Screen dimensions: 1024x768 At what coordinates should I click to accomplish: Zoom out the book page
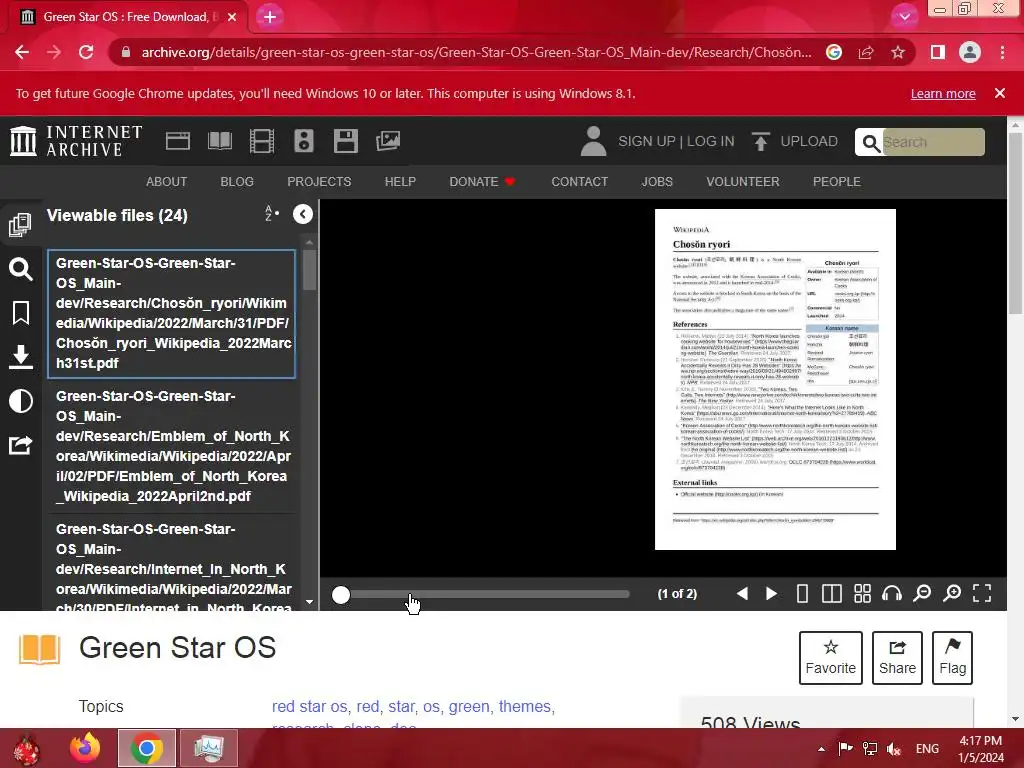[921, 594]
